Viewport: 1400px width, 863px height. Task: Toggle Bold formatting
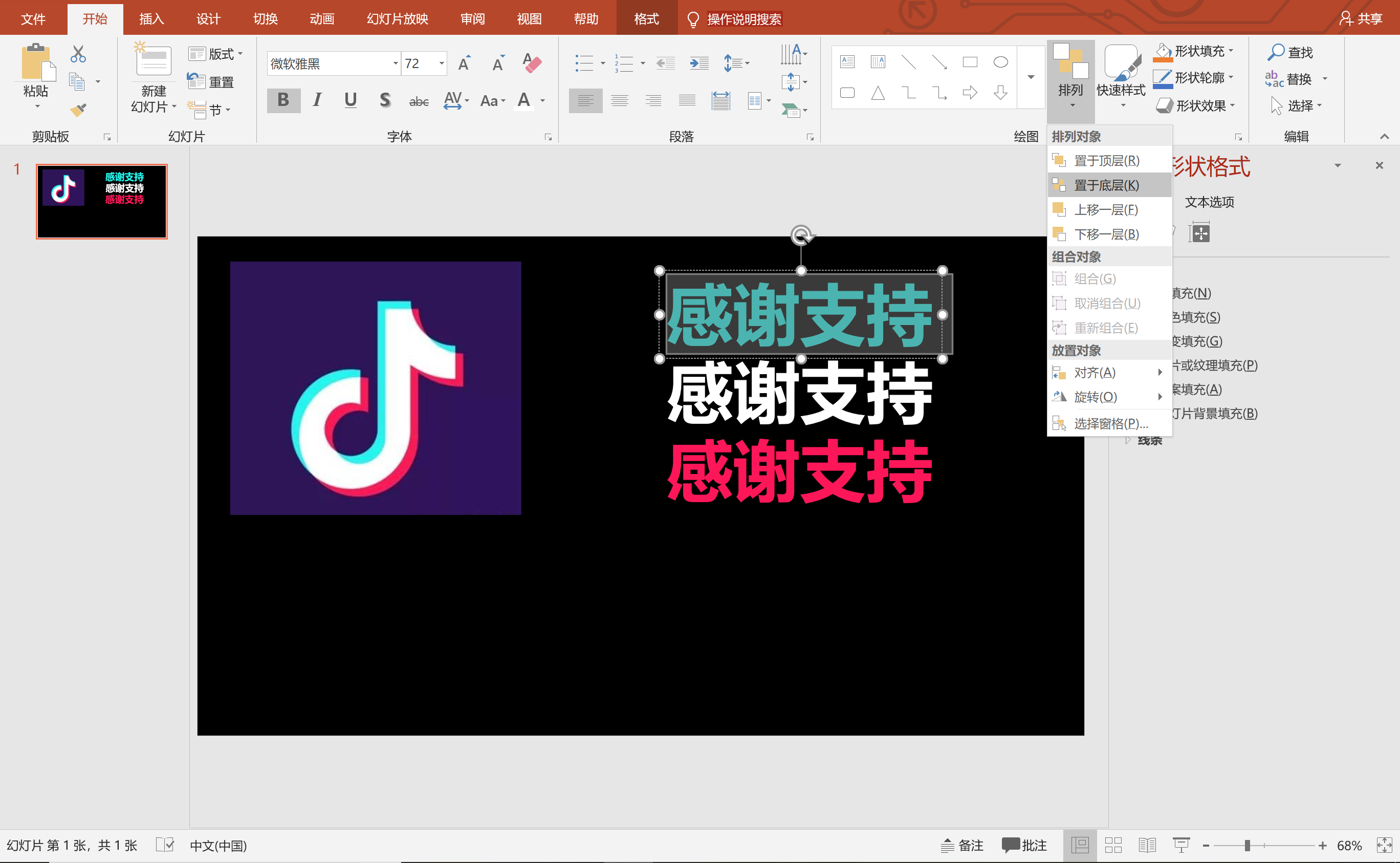click(x=283, y=100)
